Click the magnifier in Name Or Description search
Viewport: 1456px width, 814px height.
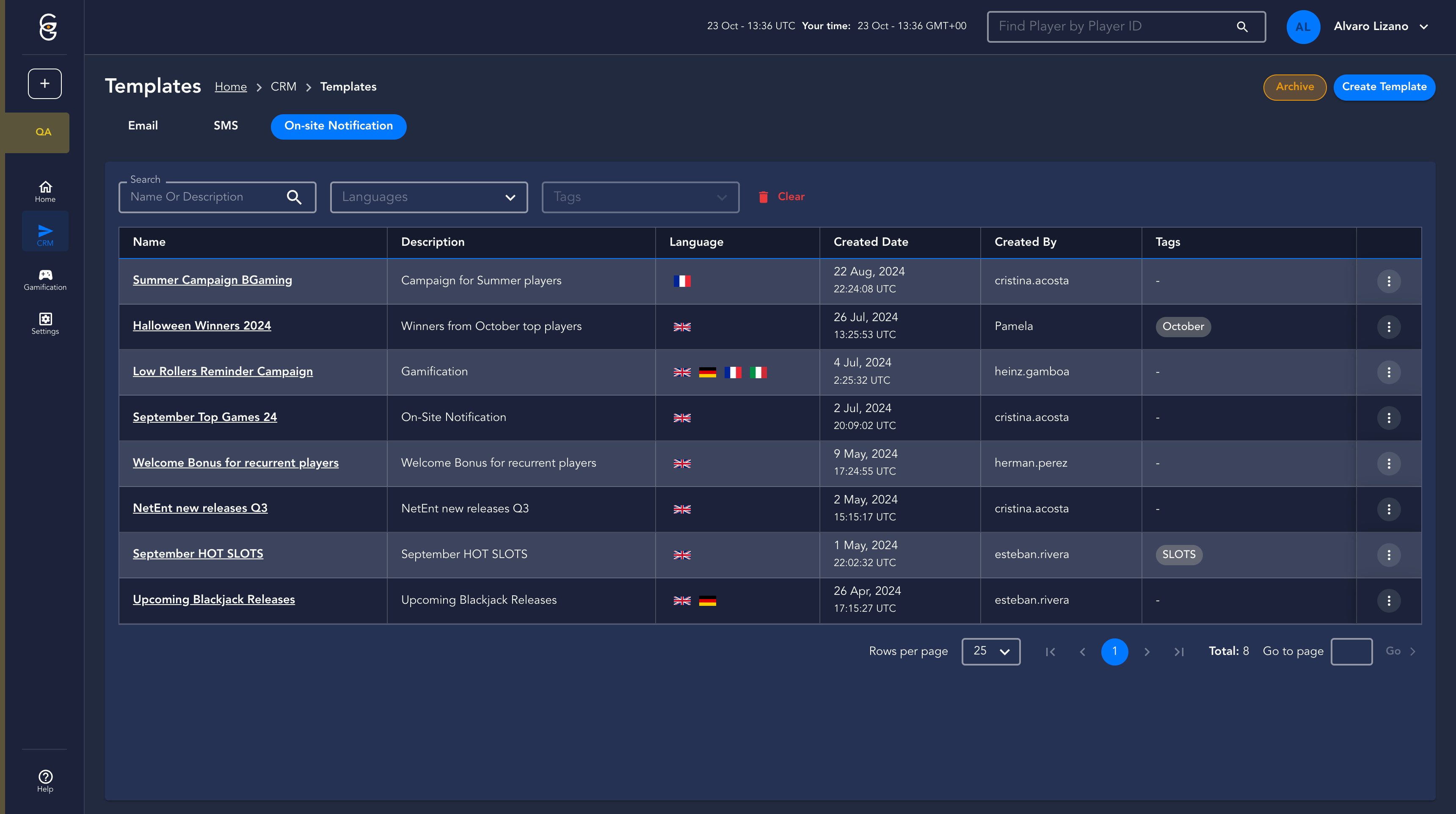click(294, 197)
